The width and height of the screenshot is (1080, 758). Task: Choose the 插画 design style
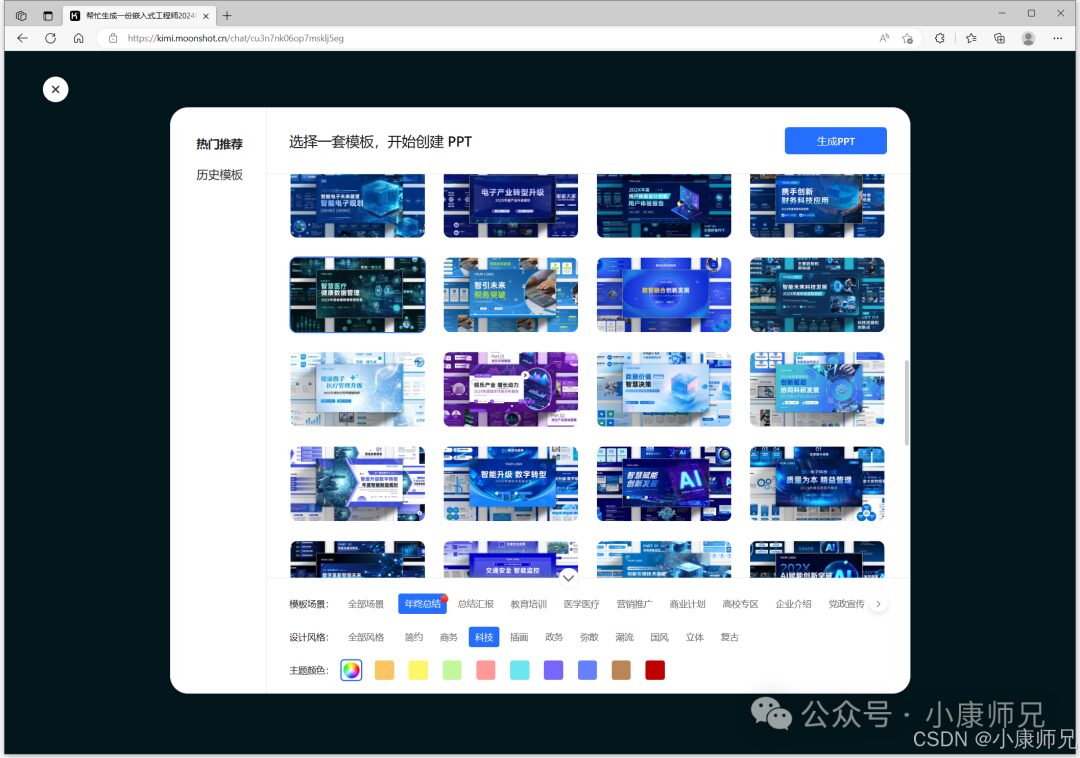point(519,637)
